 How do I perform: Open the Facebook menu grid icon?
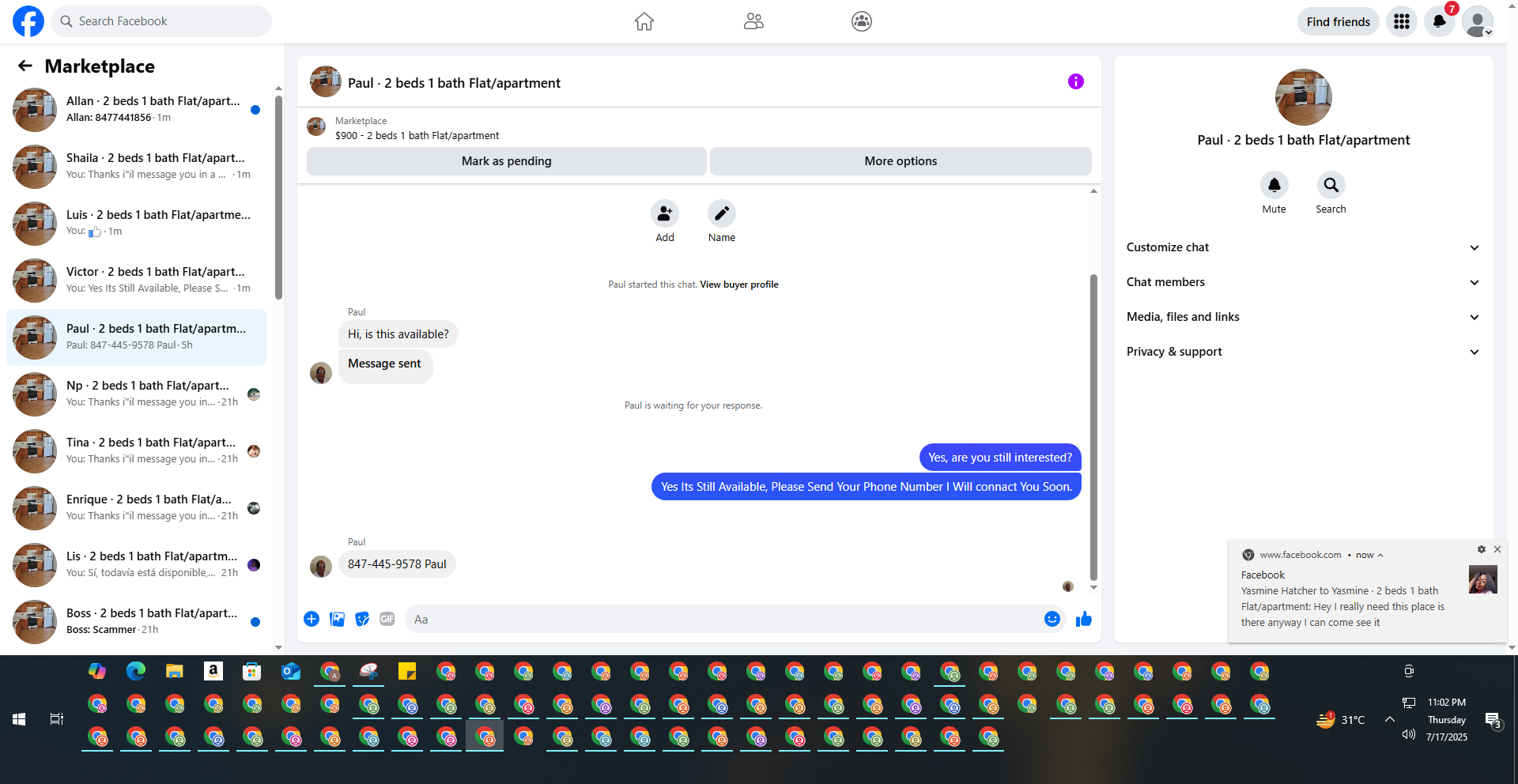tap(1402, 21)
